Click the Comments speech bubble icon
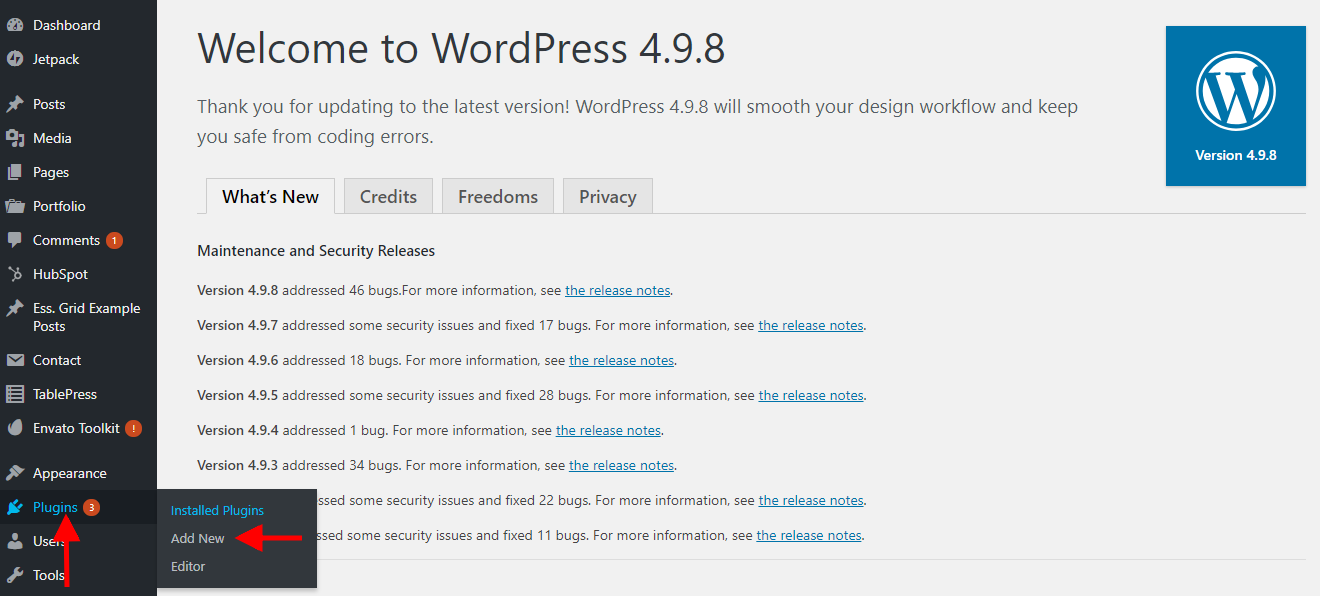Image resolution: width=1320 pixels, height=596 pixels. pos(15,240)
